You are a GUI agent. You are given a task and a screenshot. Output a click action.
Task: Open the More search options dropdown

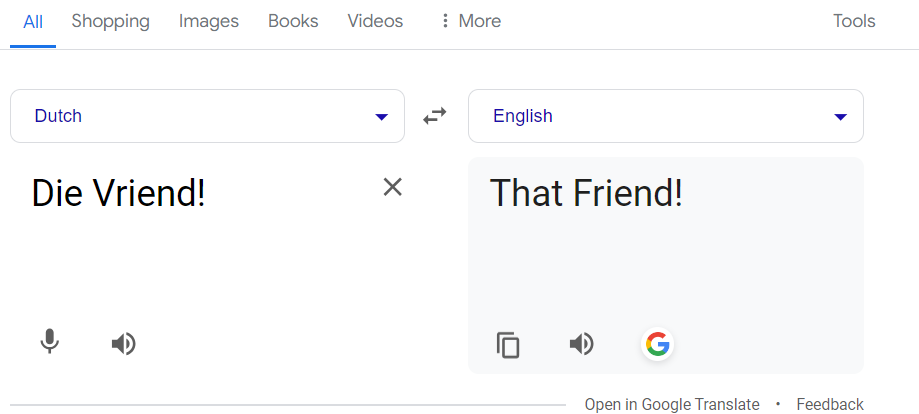(x=471, y=21)
